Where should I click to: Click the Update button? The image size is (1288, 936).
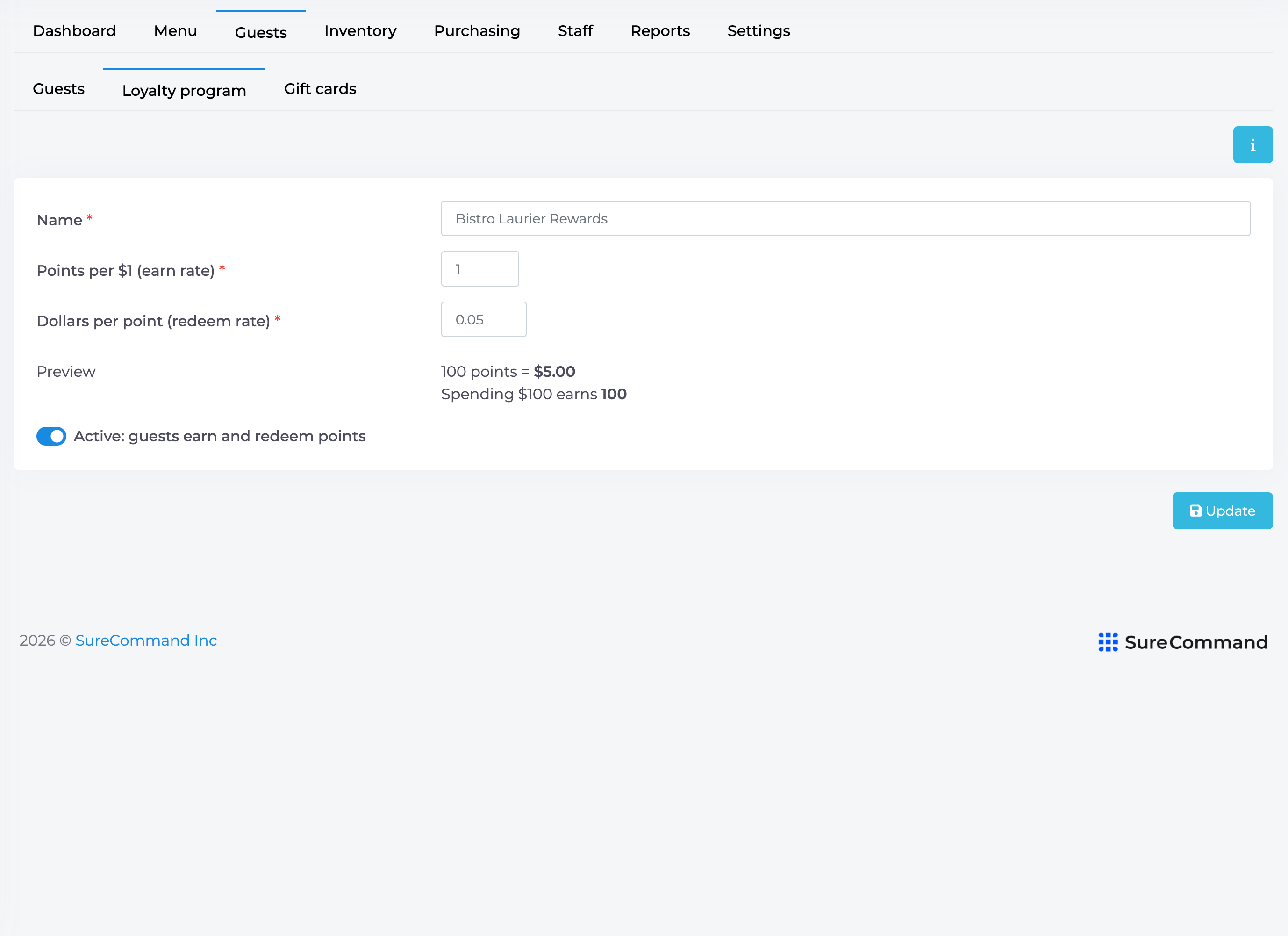(1222, 511)
